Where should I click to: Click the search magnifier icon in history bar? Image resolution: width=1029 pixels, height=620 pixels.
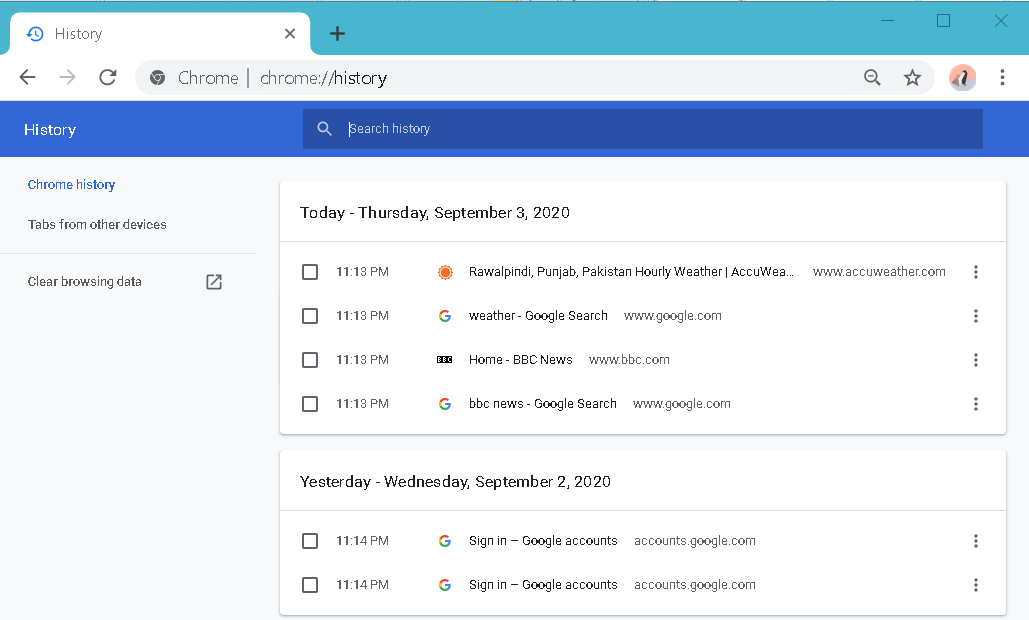(x=324, y=129)
